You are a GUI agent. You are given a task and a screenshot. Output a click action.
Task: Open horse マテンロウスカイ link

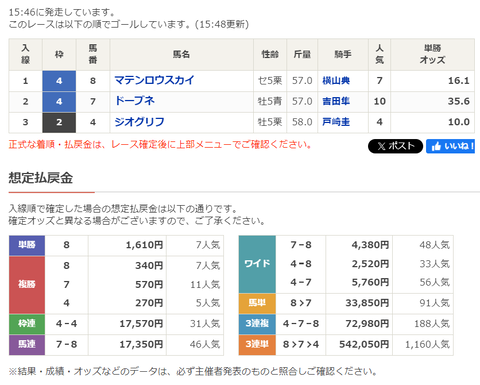(154, 80)
